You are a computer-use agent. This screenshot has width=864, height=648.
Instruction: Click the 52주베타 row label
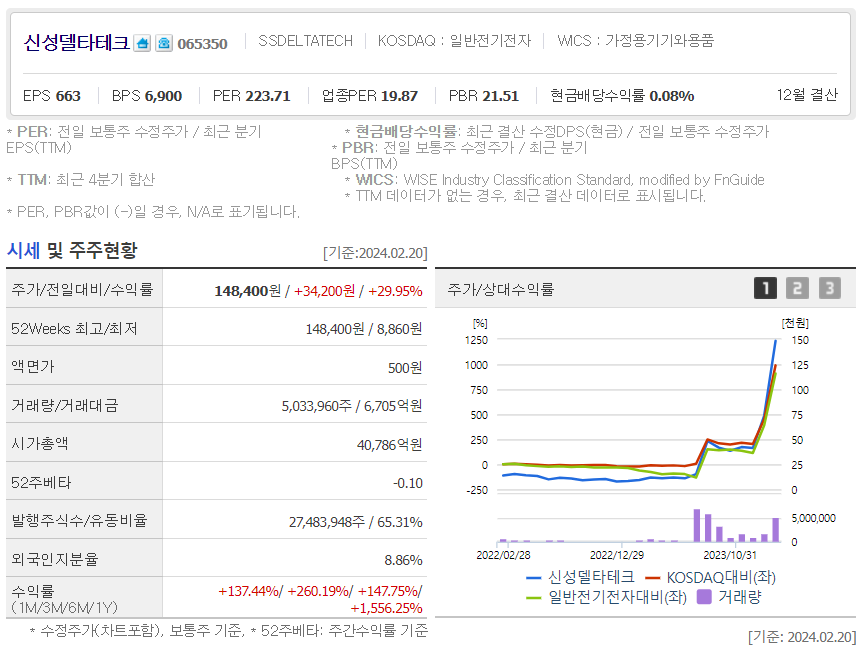point(41,483)
